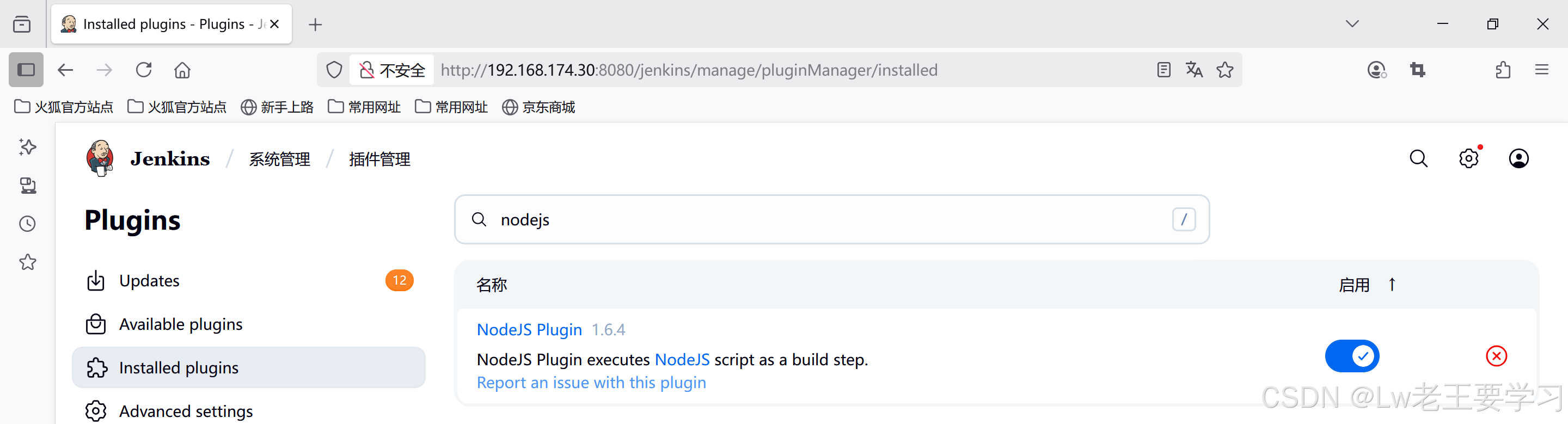Click Report an issue with this plugin
This screenshot has height=424, width=1568.
click(591, 383)
